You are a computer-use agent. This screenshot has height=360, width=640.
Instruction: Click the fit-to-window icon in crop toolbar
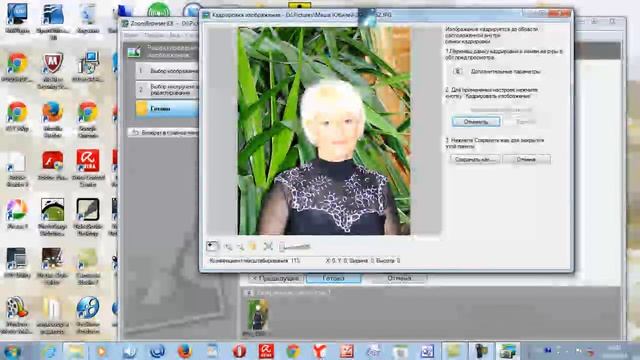tap(268, 246)
